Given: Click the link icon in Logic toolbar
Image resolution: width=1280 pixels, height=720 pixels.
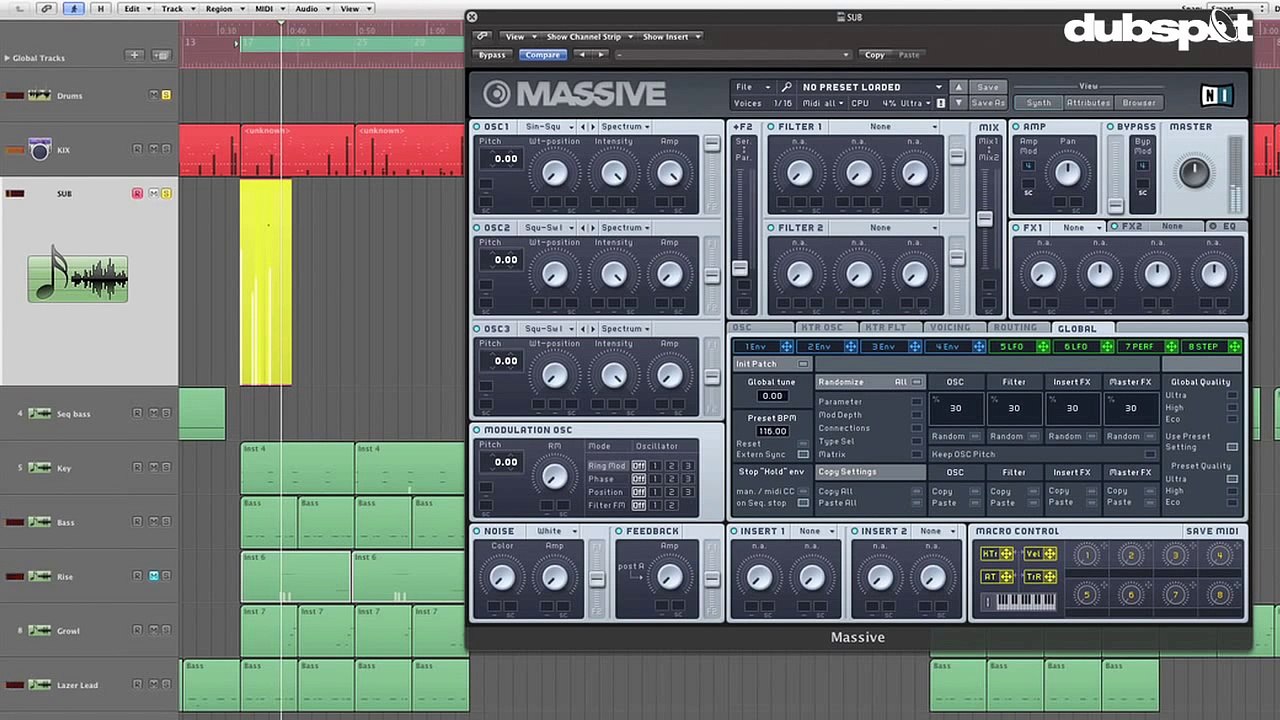Looking at the screenshot, I should (46, 8).
